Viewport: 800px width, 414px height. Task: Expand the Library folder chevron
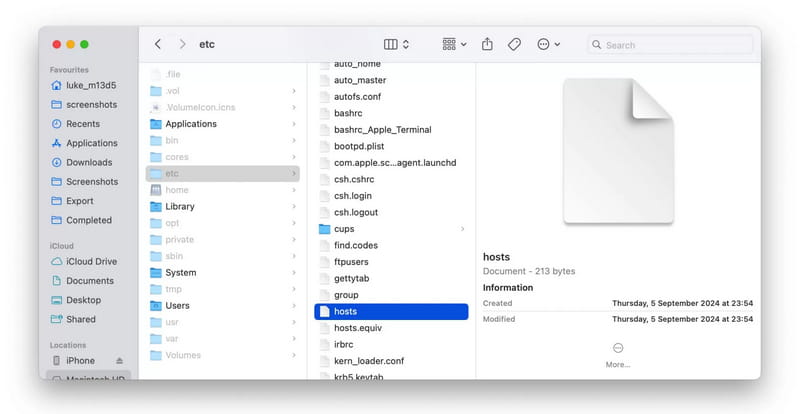(x=294, y=207)
